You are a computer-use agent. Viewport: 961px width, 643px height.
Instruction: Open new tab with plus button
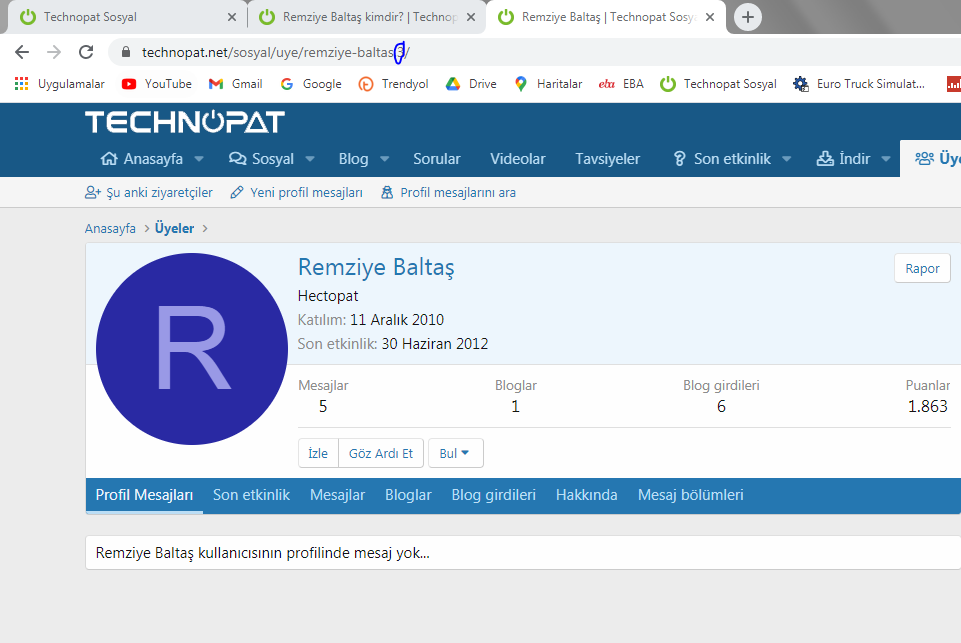(x=748, y=17)
